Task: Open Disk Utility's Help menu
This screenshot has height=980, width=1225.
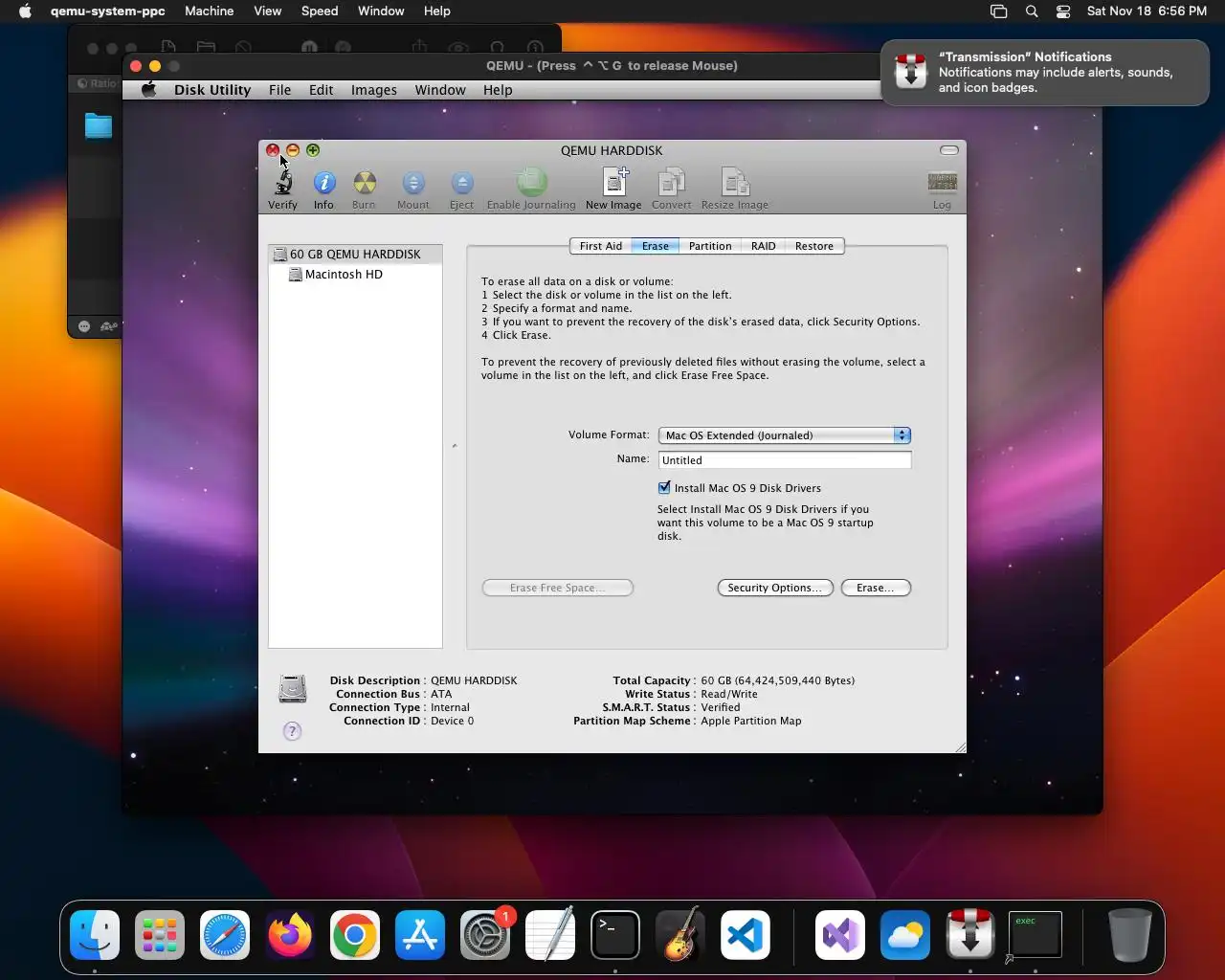Action: click(498, 90)
